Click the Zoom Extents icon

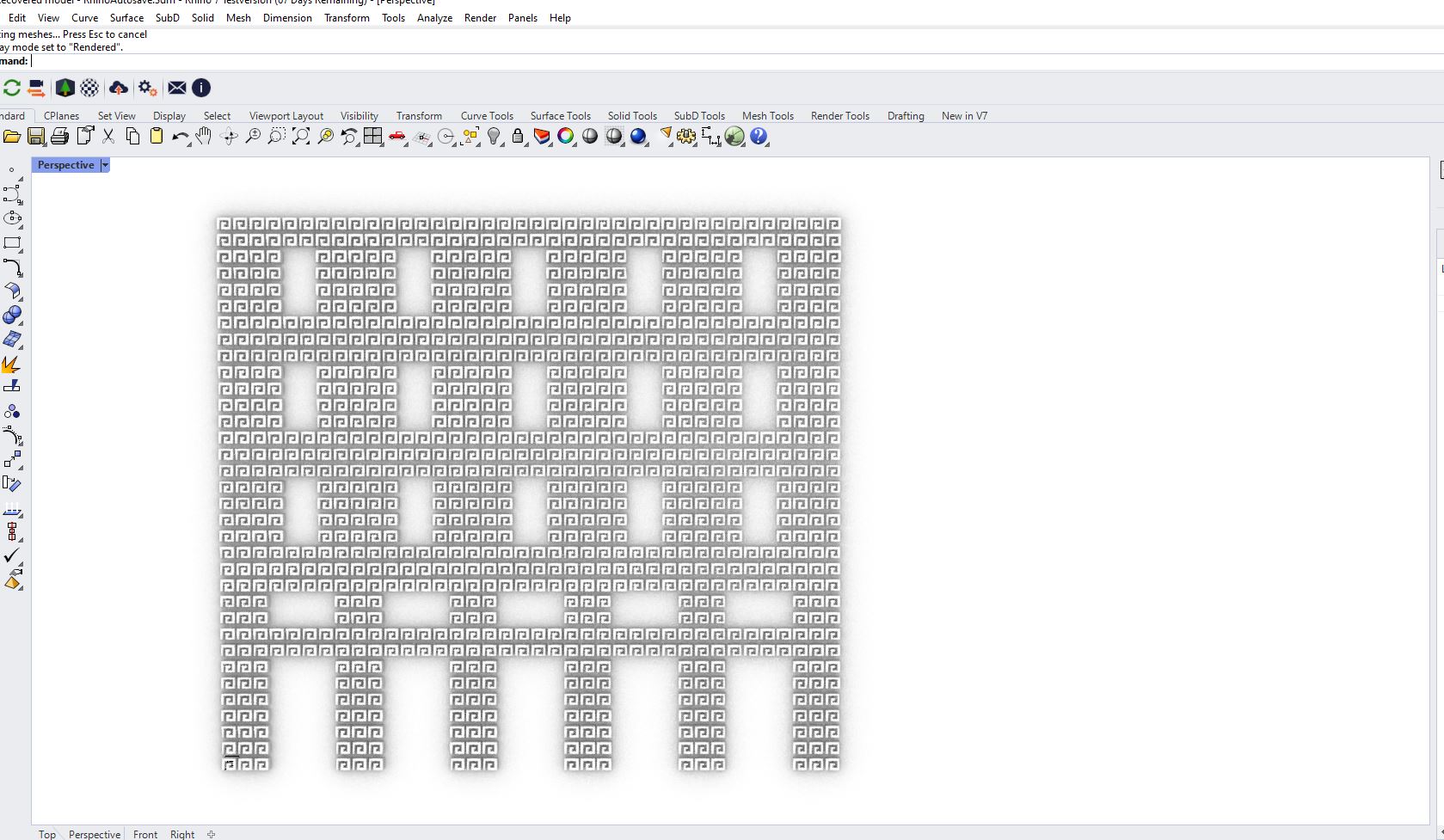301,137
